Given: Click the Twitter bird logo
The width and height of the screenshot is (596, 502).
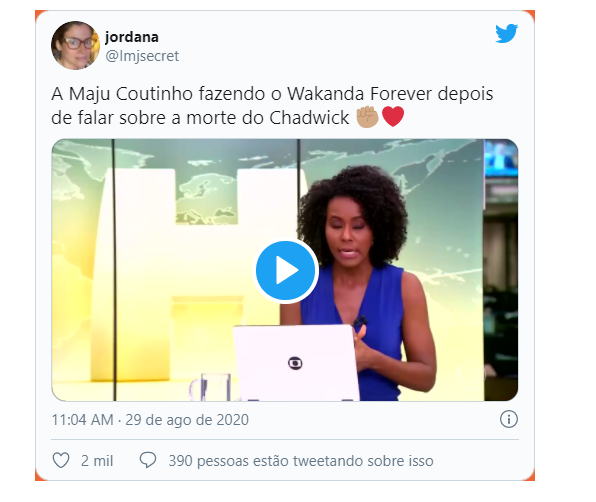Looking at the screenshot, I should point(506,33).
